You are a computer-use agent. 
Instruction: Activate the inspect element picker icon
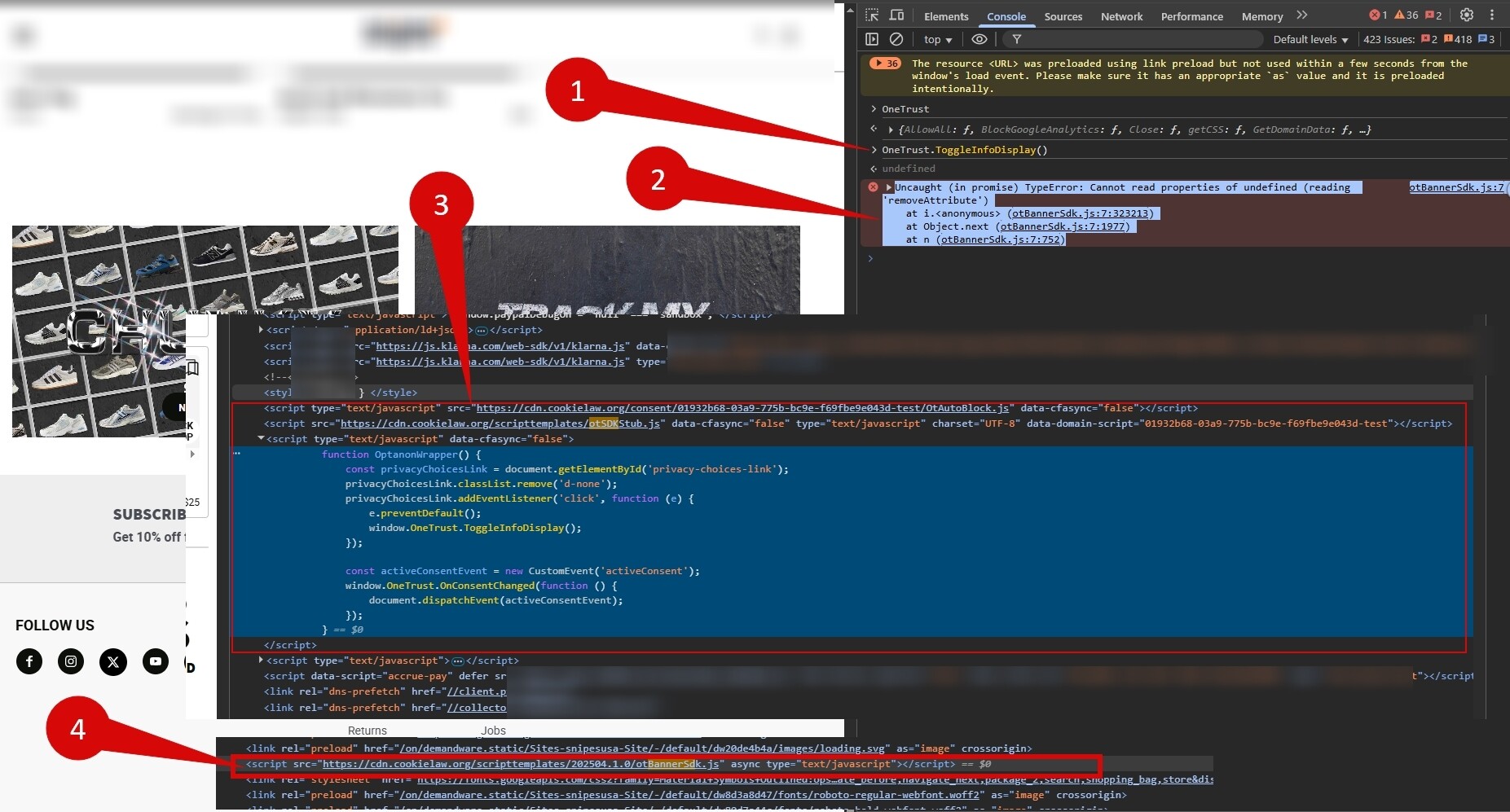click(x=872, y=15)
